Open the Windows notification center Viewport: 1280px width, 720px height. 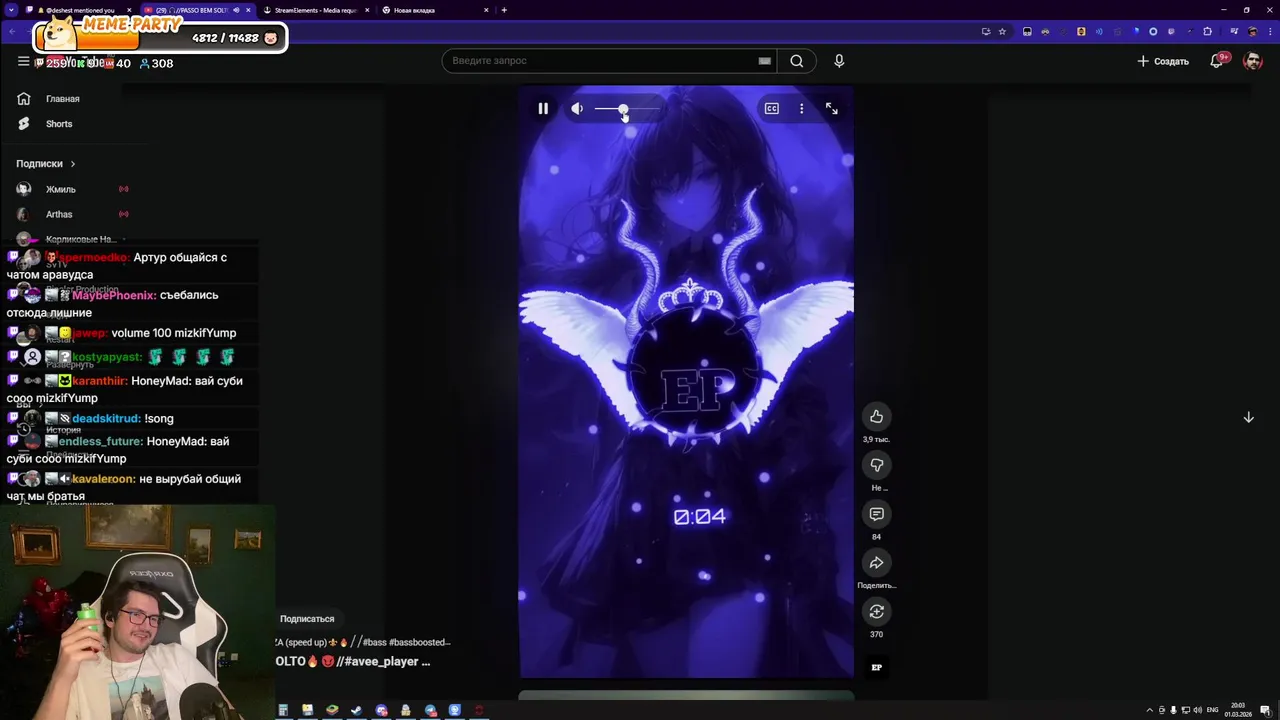tap(1265, 710)
